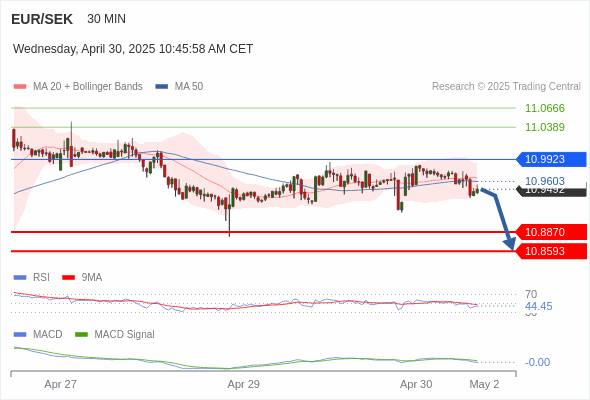Click the MA 50 legend swatch
This screenshot has width=590, height=400.
pos(162,87)
